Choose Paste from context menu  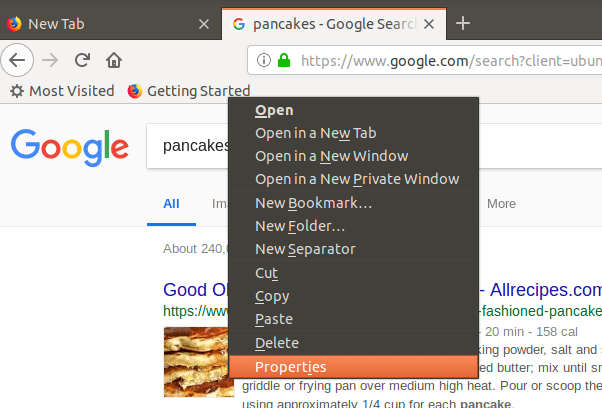point(353,319)
